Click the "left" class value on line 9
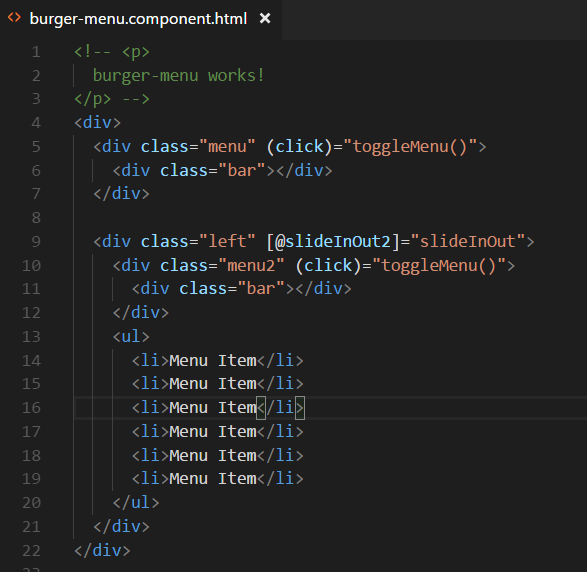587x572 pixels. 227,241
